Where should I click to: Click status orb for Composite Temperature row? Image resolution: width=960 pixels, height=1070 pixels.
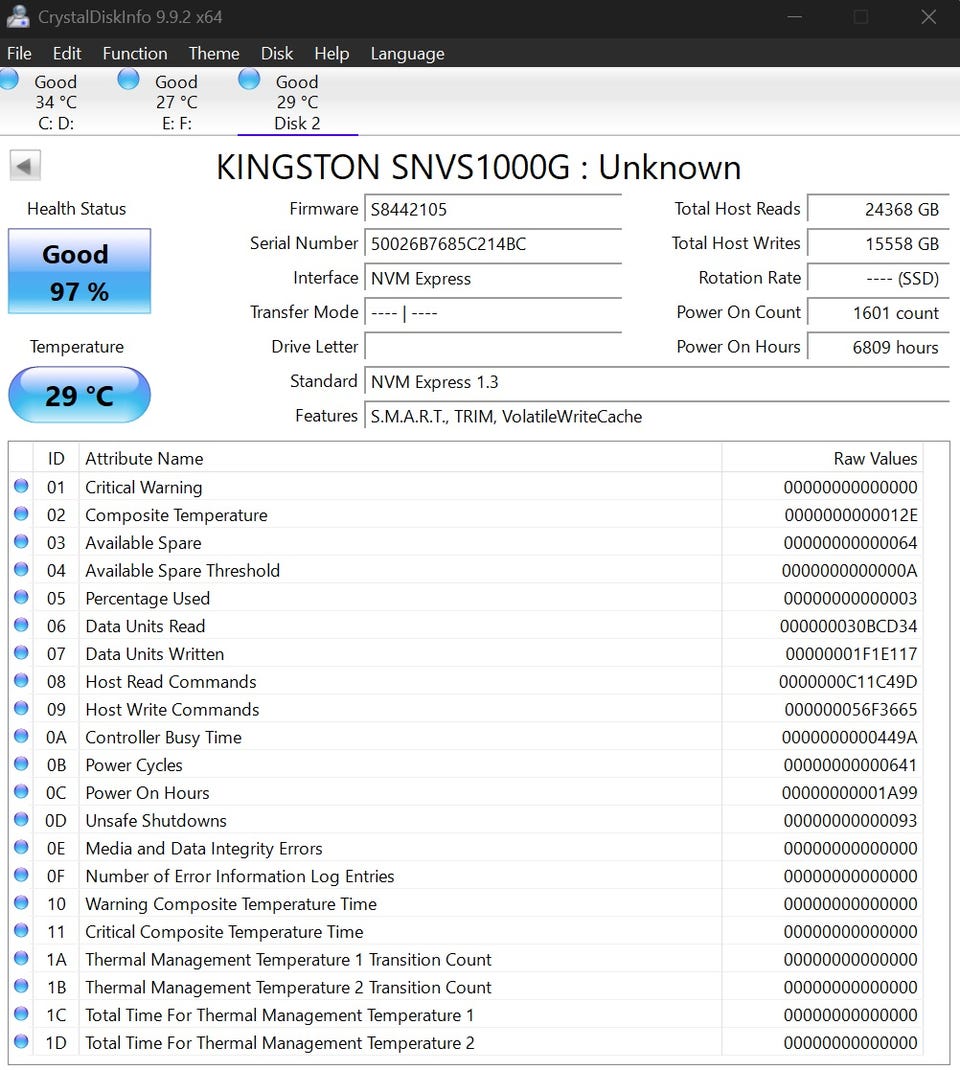21,514
